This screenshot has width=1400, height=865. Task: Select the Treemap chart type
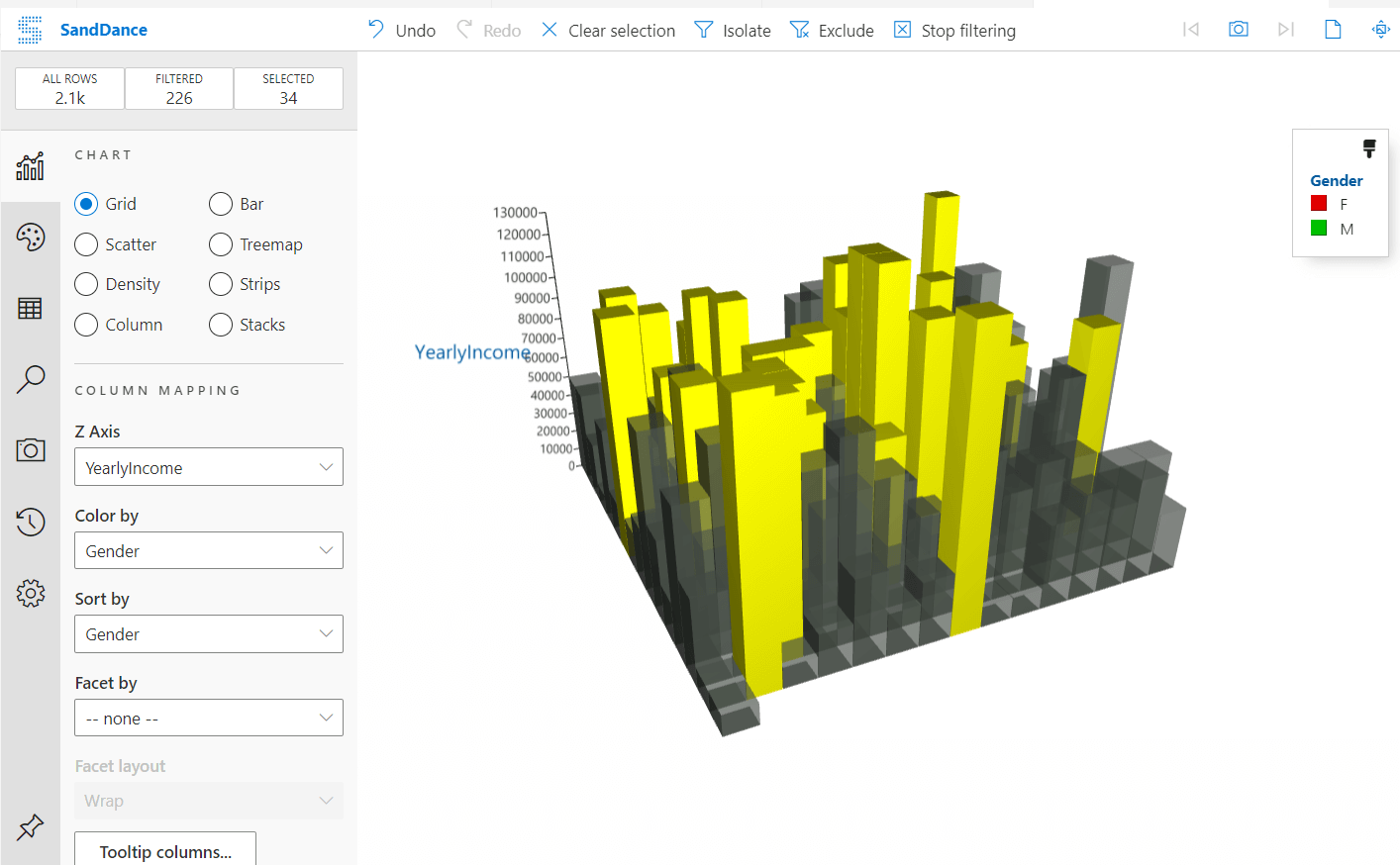[221, 244]
